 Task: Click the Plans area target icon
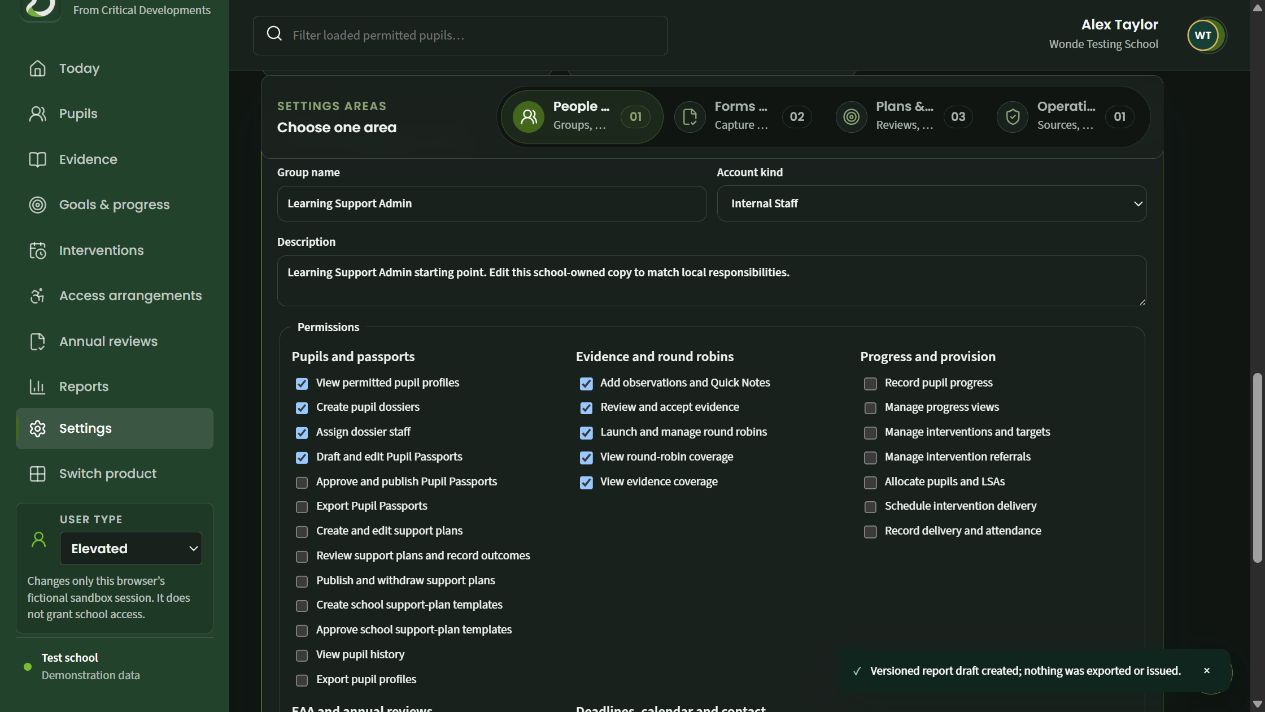point(851,117)
